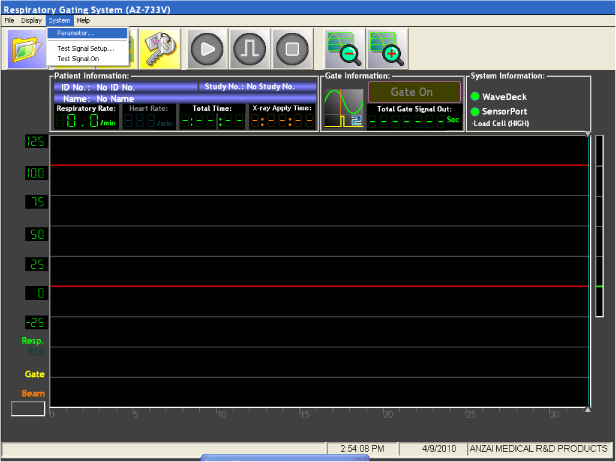
Task: Click the gate pulse signal toolbar icon
Action: tap(248, 47)
